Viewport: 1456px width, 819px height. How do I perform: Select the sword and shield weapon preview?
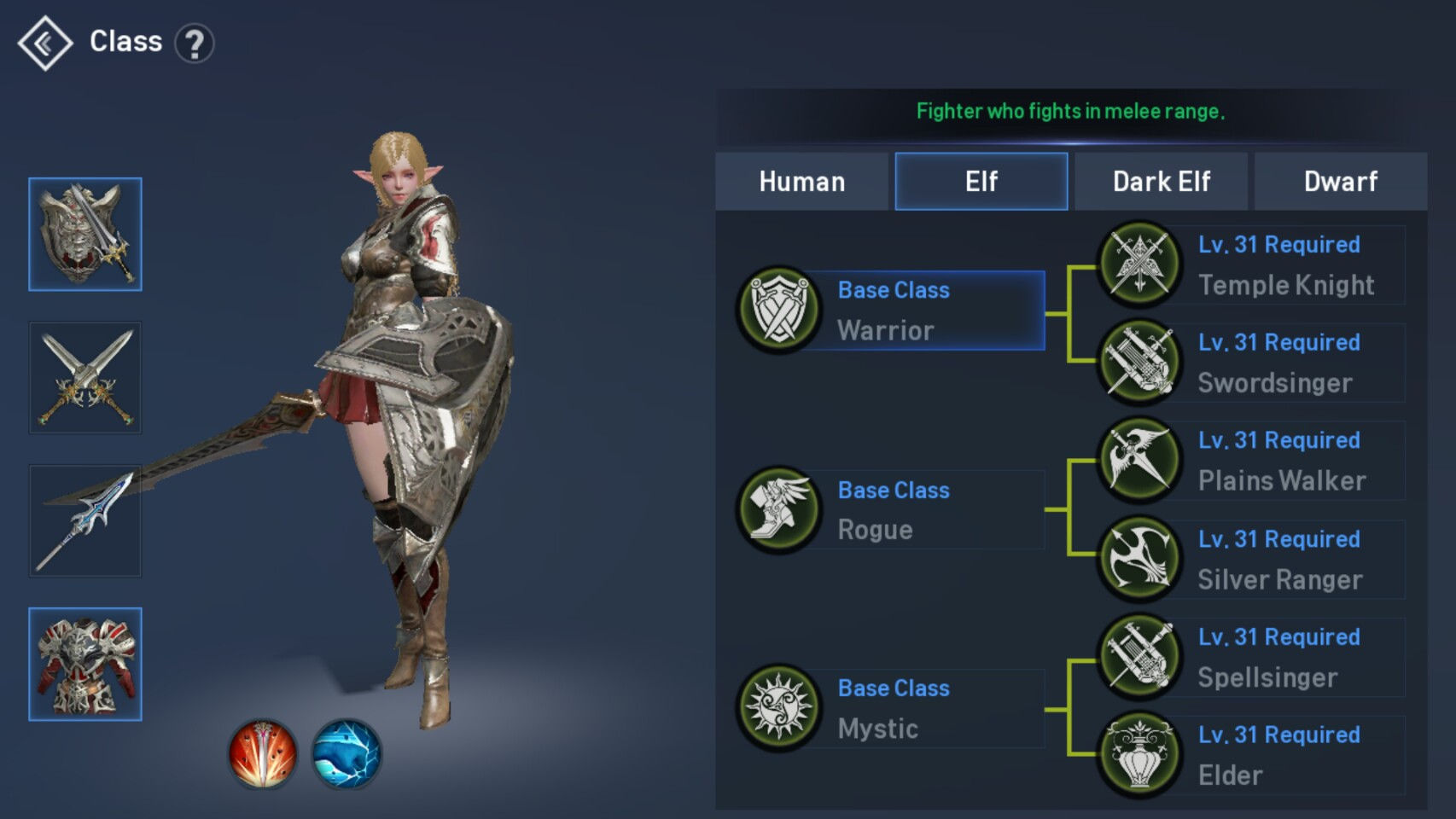click(x=85, y=235)
